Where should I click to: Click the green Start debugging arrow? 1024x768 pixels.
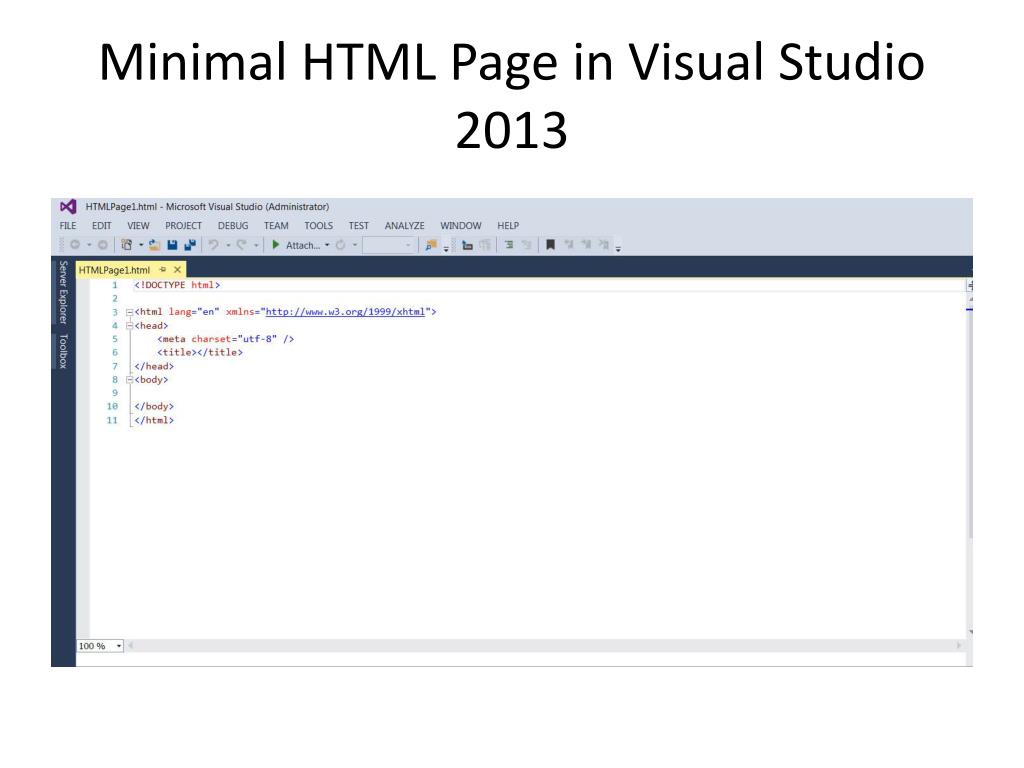coord(275,245)
